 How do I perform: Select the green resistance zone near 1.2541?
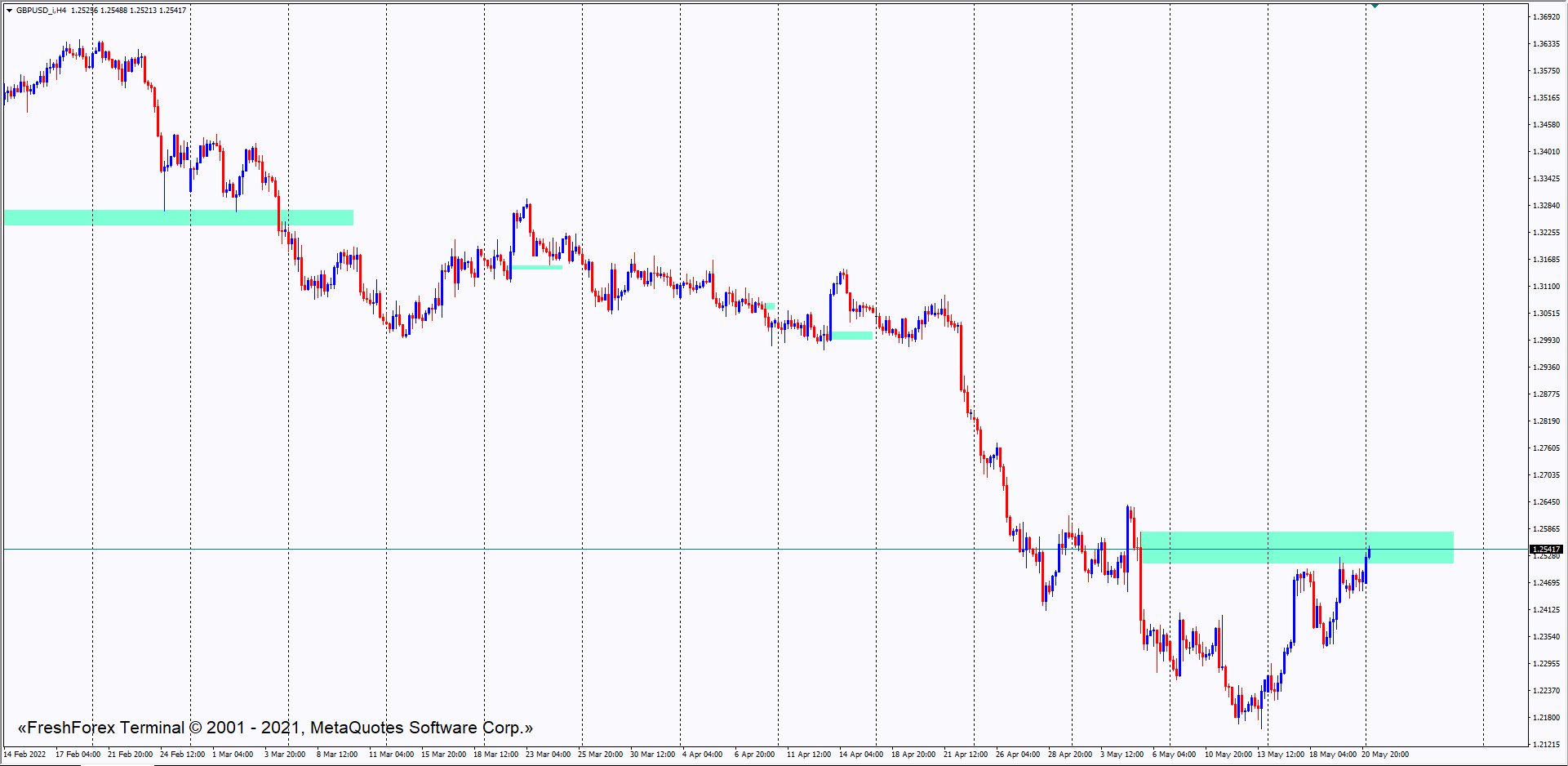click(x=1296, y=547)
